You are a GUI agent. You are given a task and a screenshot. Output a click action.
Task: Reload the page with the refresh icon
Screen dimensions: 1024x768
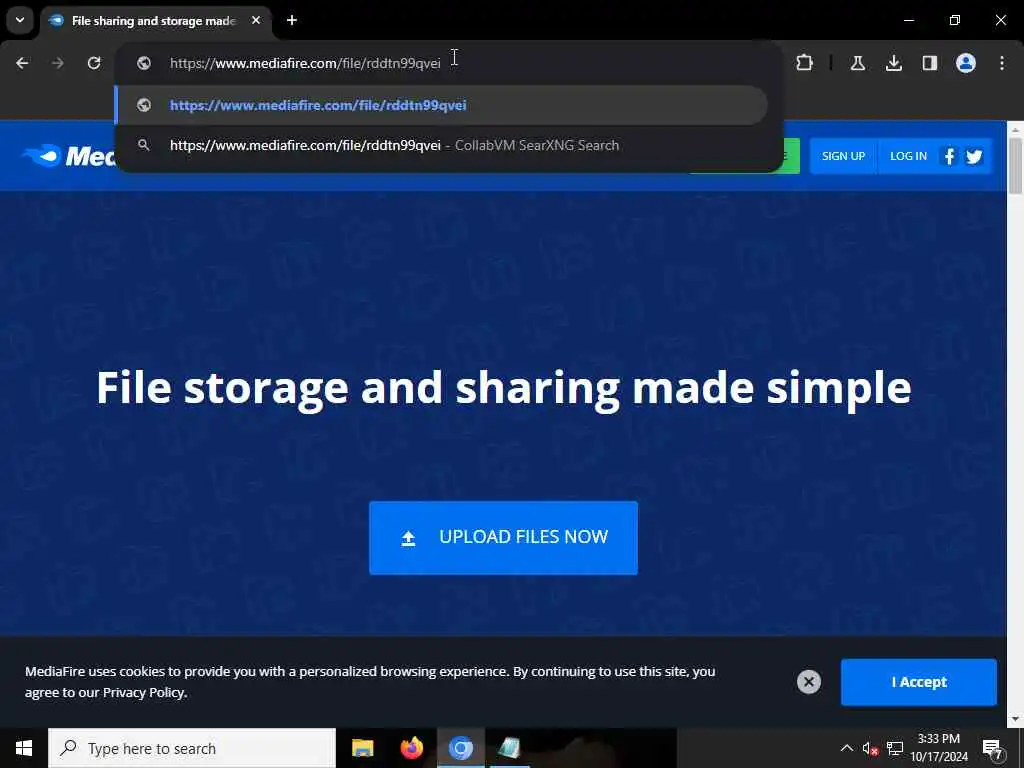tap(94, 63)
